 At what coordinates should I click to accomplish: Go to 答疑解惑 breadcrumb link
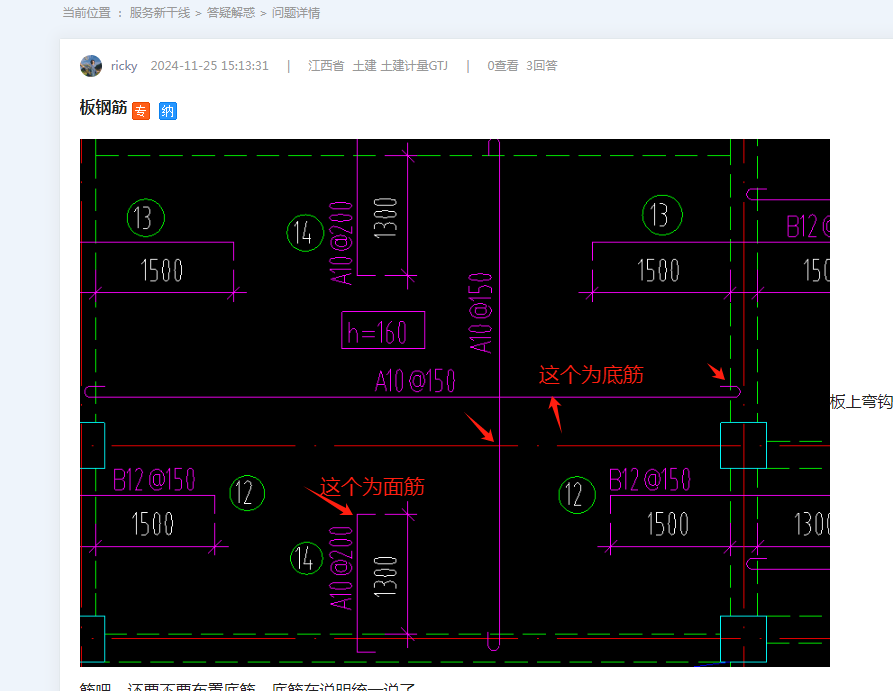[231, 13]
